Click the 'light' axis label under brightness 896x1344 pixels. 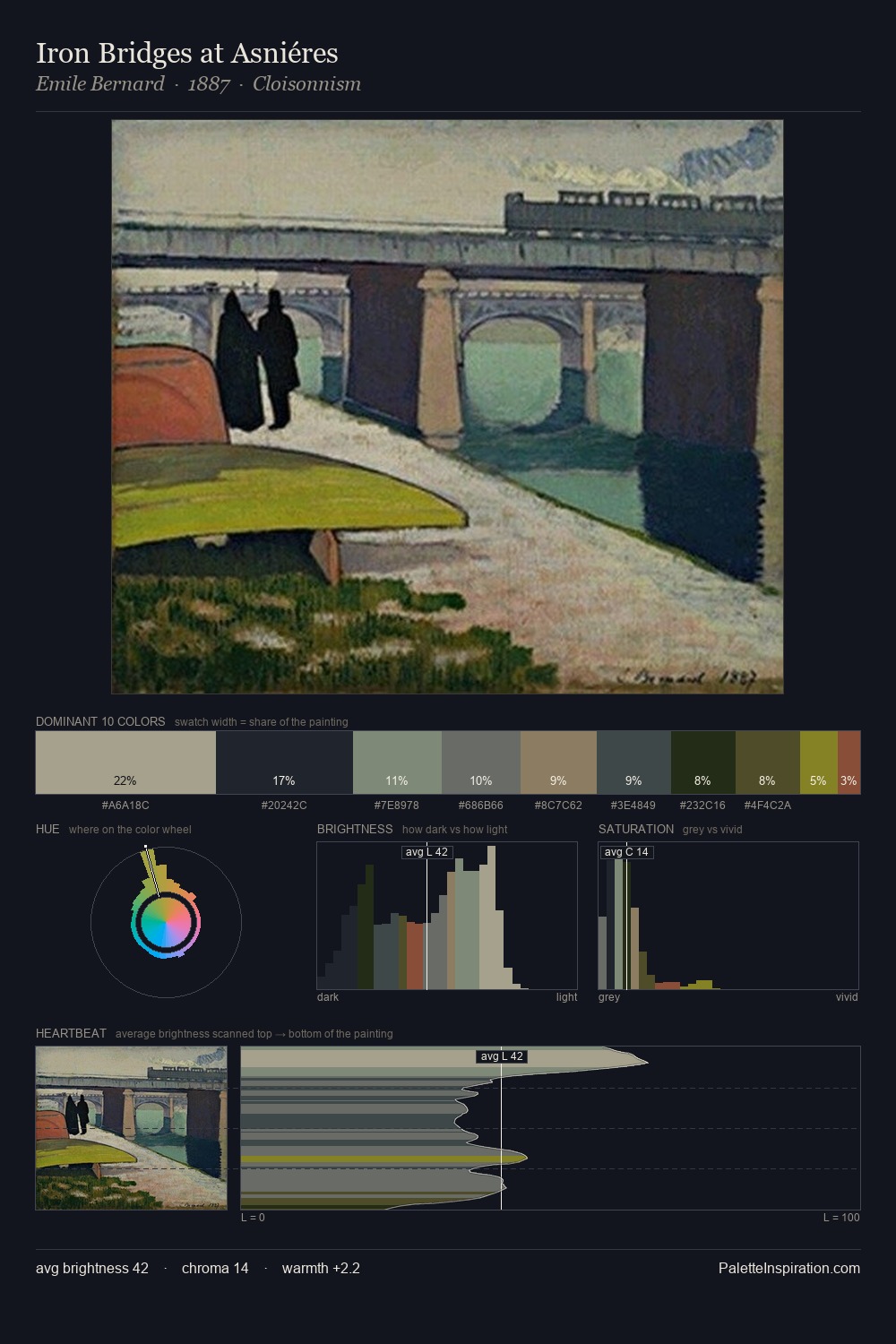[566, 997]
